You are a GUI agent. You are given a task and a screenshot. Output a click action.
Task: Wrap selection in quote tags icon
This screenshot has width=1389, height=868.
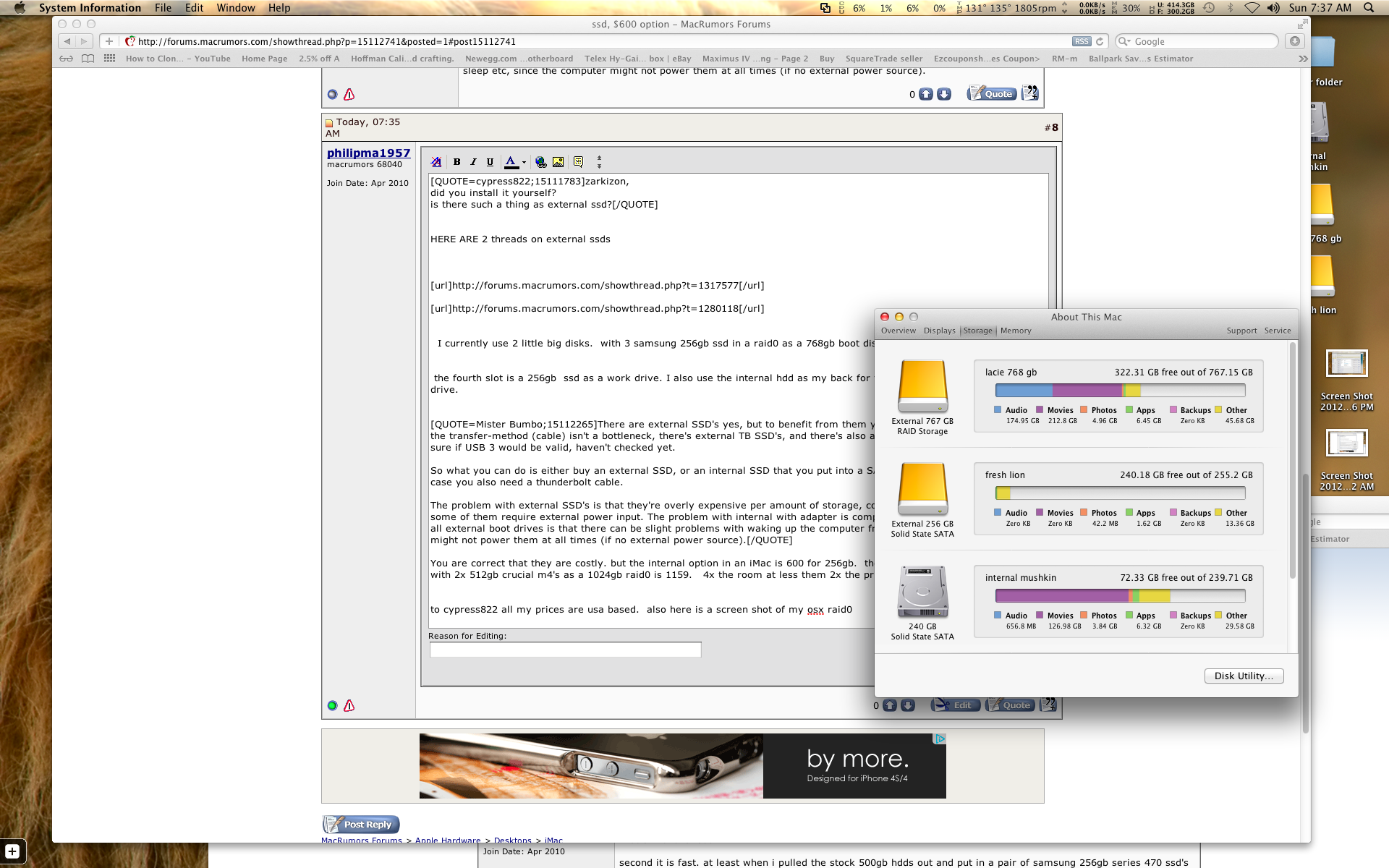[578, 162]
